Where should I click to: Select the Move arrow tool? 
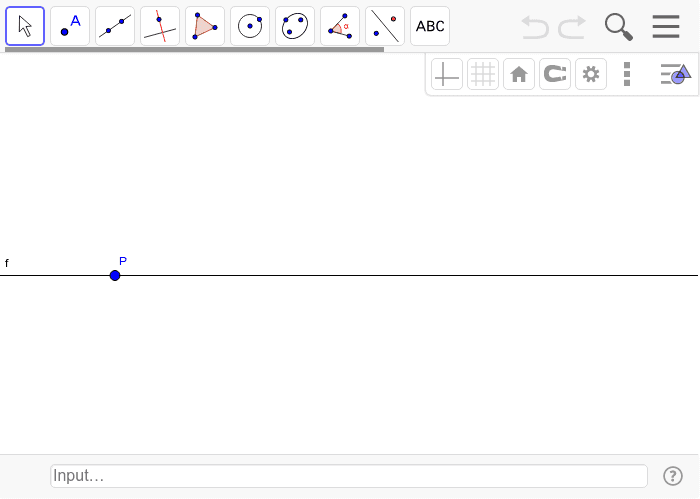click(25, 26)
